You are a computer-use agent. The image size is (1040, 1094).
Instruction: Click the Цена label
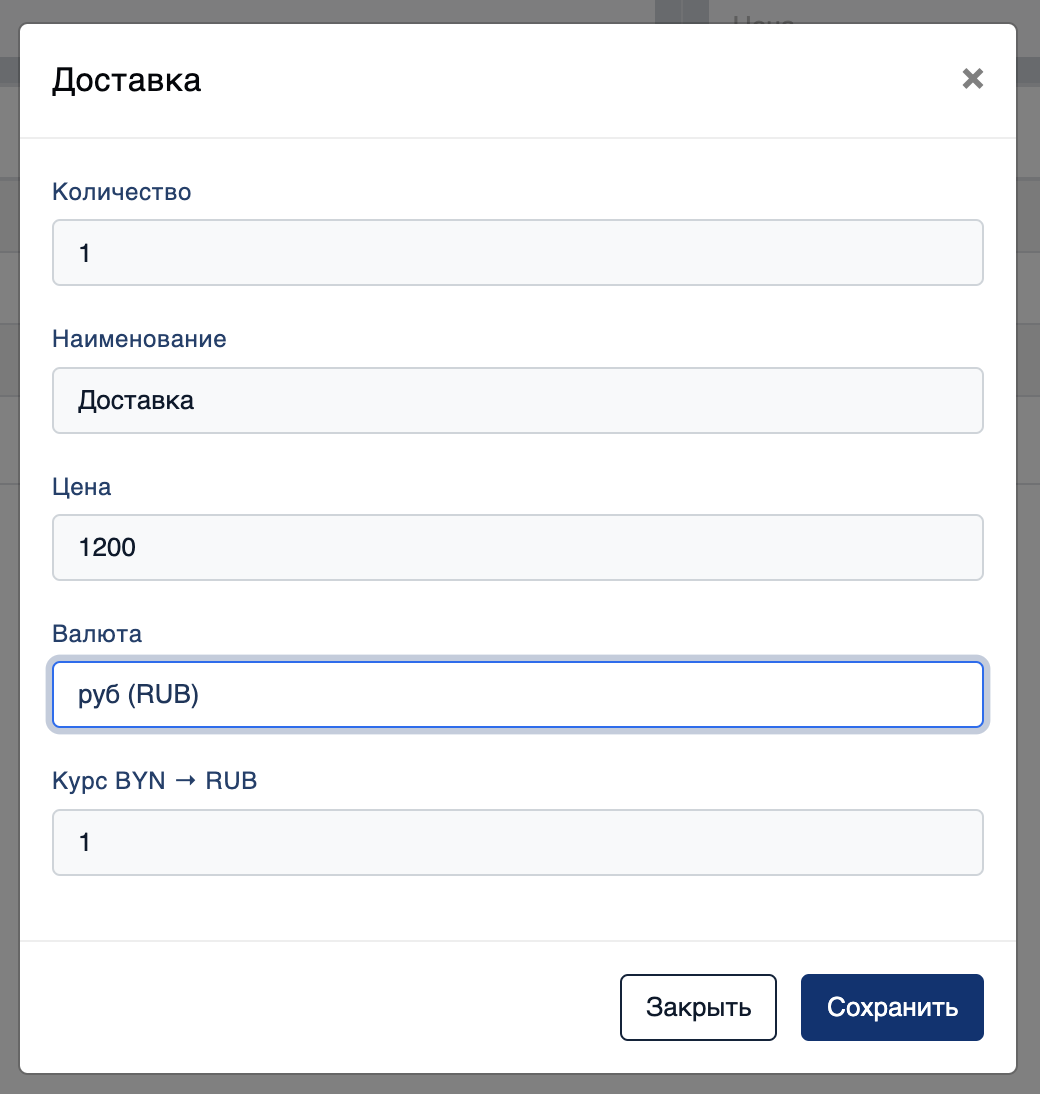(82, 487)
